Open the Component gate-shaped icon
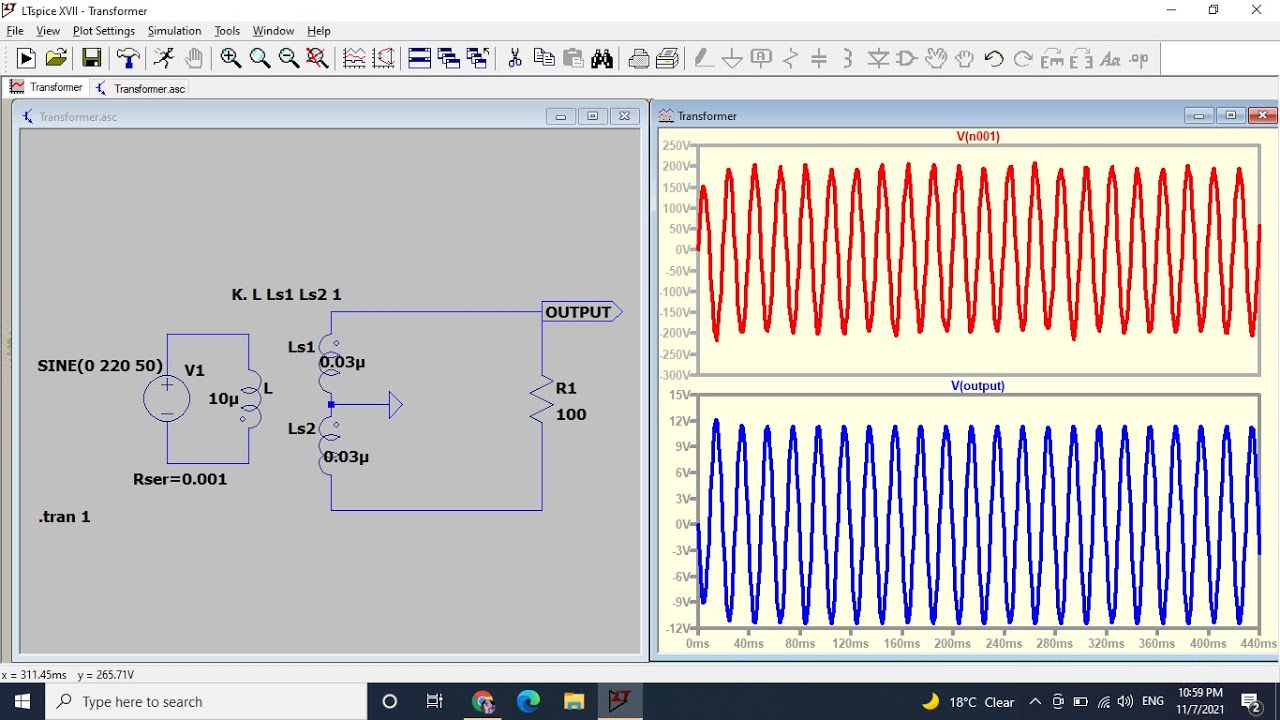Image resolution: width=1280 pixels, height=720 pixels. click(907, 58)
